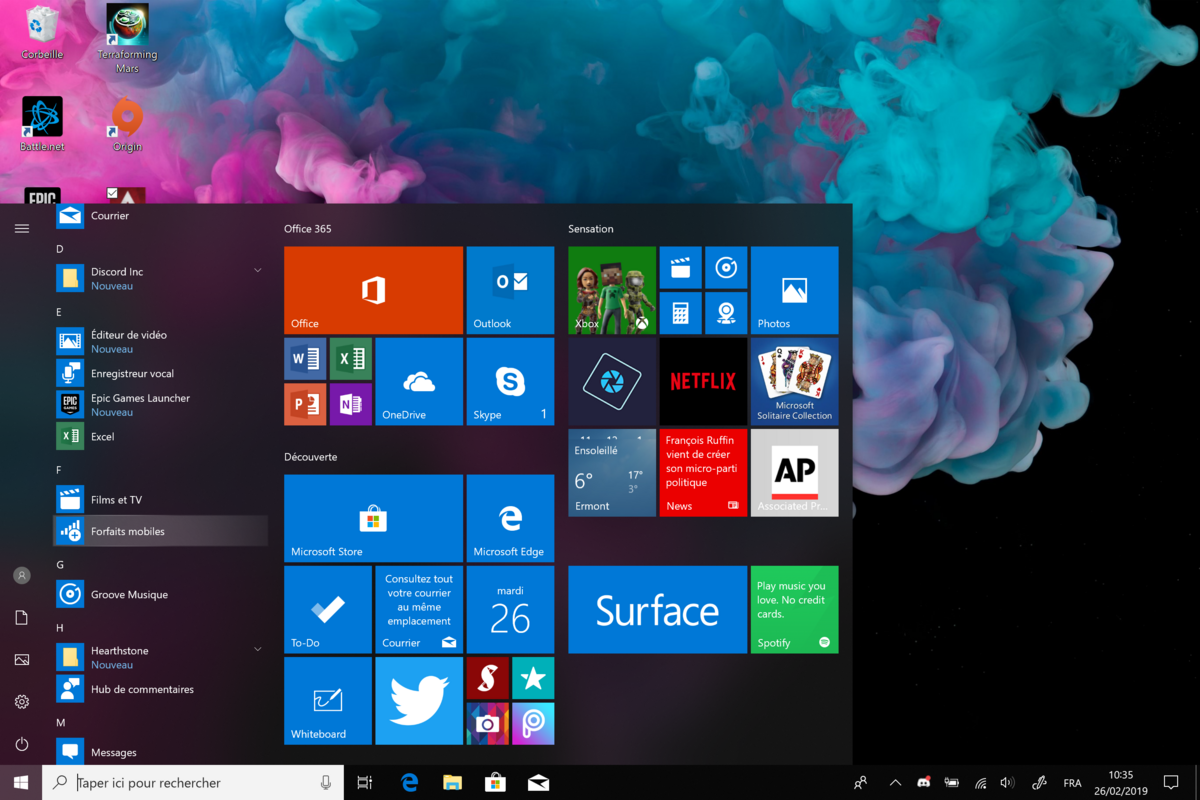Open the News tile about François Ruffin
Image resolution: width=1200 pixels, height=800 pixels.
click(703, 472)
